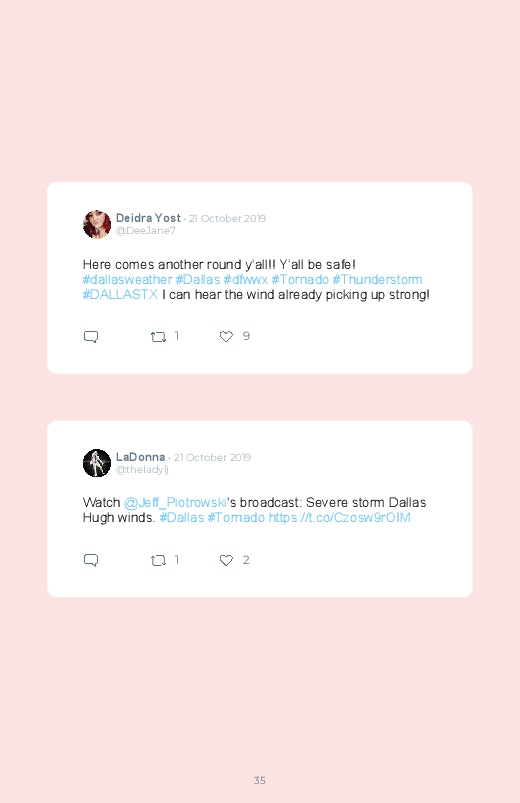Click the LaDonna display name

coord(140,457)
